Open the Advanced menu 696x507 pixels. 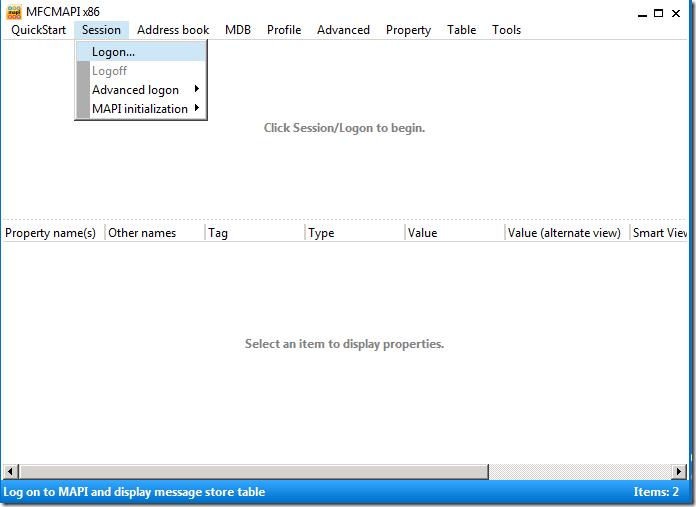coord(343,30)
